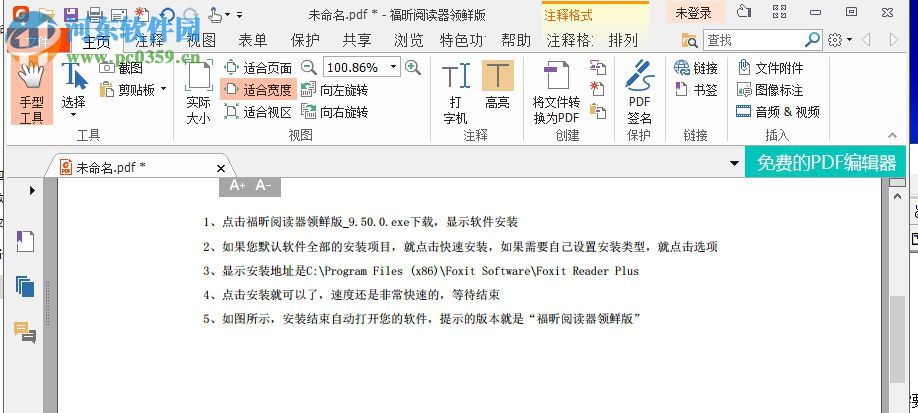The height and width of the screenshot is (413, 918).
Task: Click the Print icon in quick access toolbar
Action: click(x=94, y=15)
